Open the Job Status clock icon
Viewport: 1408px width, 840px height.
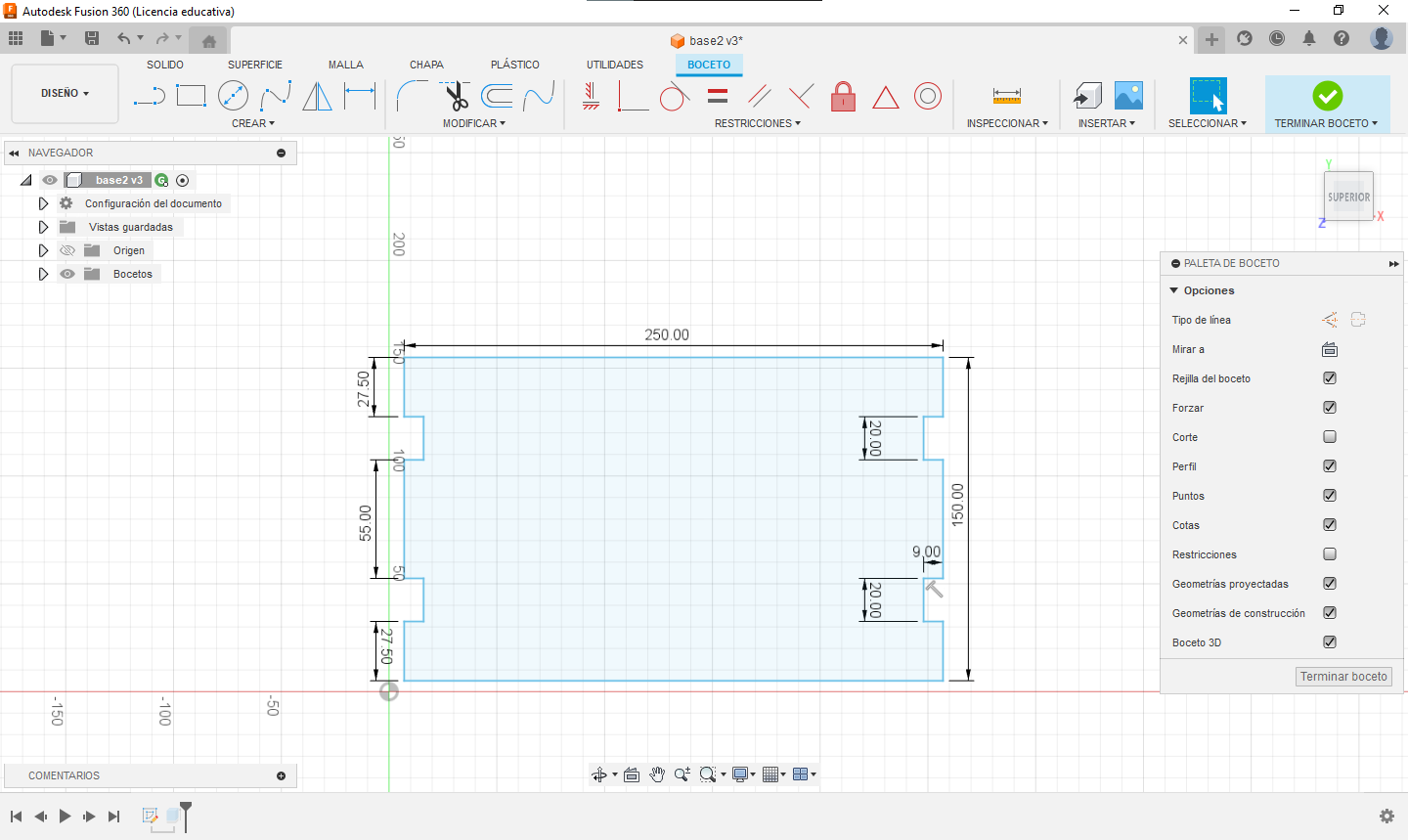[x=1277, y=38]
